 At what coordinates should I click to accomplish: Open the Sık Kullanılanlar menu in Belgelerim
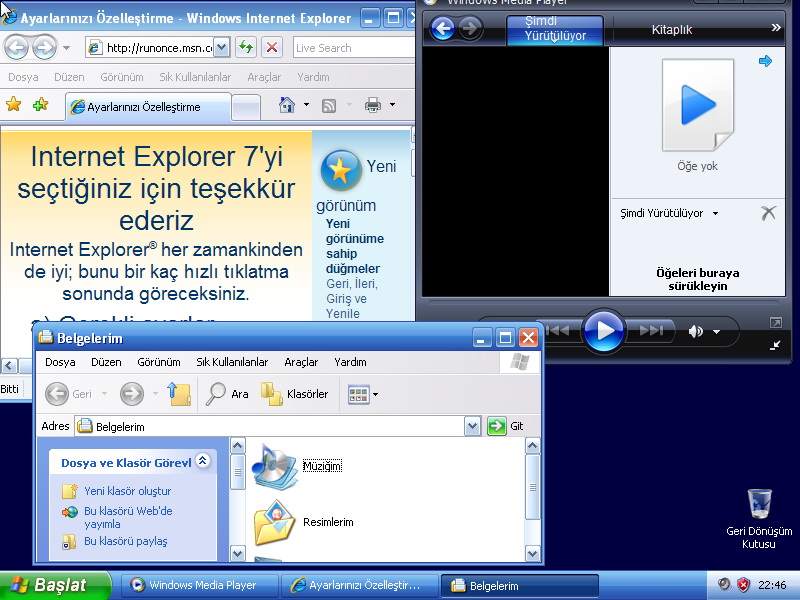click(x=232, y=362)
